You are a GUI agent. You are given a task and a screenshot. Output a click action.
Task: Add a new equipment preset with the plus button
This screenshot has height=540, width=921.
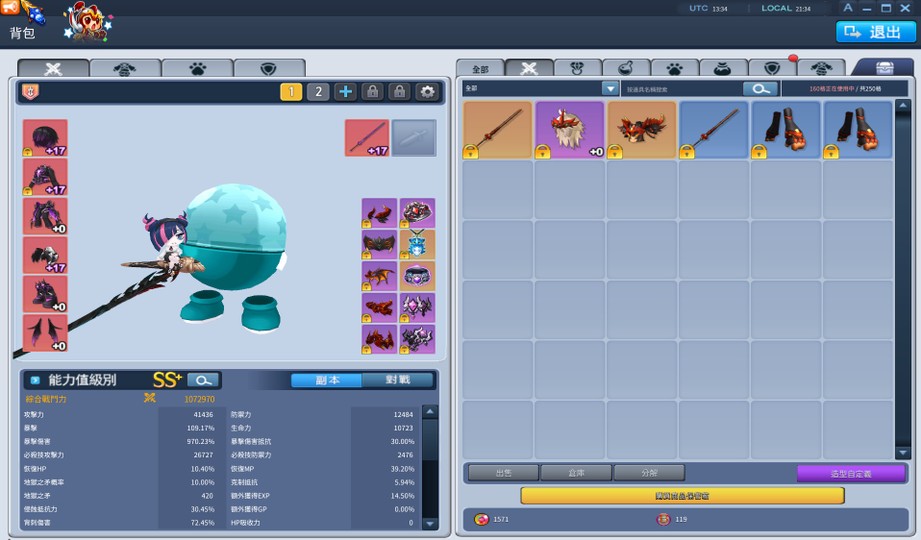[x=345, y=92]
